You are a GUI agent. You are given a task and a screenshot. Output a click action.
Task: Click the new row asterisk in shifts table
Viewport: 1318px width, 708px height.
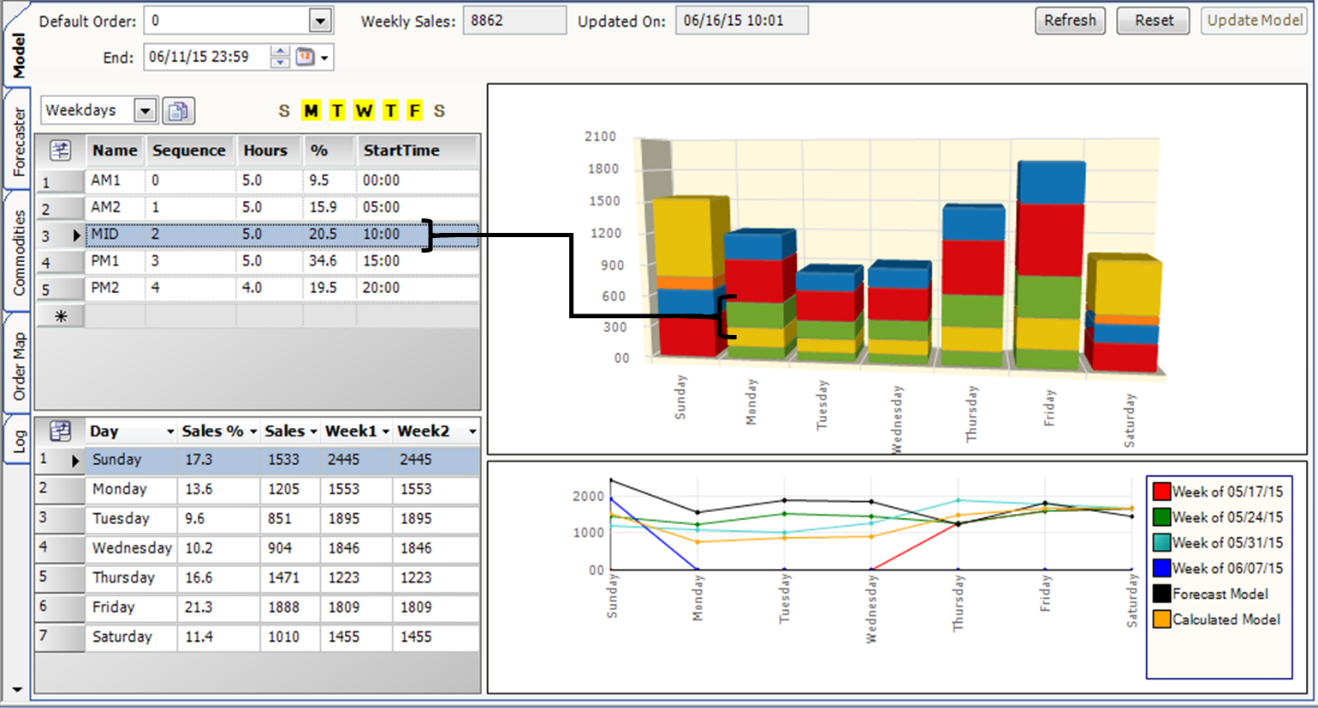pyautogui.click(x=61, y=316)
